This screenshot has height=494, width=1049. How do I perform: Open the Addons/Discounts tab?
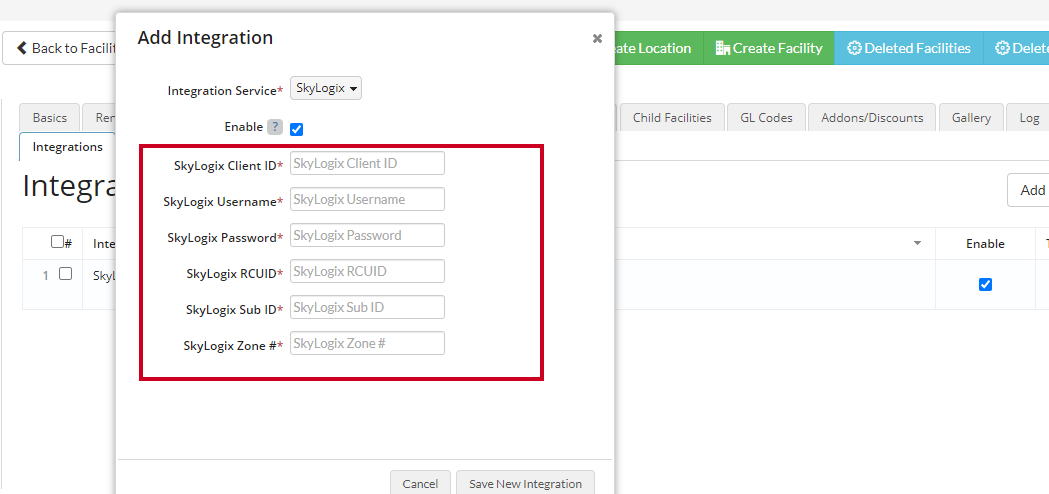[x=872, y=118]
